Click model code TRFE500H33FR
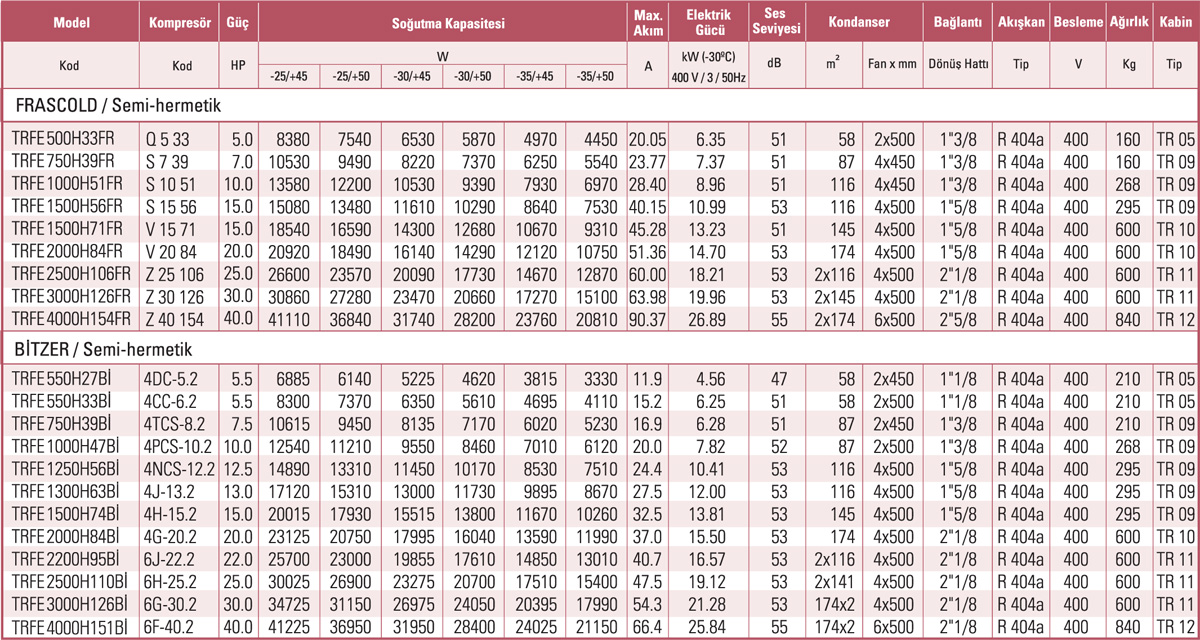Image resolution: width=1200 pixels, height=640 pixels. [x=63, y=139]
